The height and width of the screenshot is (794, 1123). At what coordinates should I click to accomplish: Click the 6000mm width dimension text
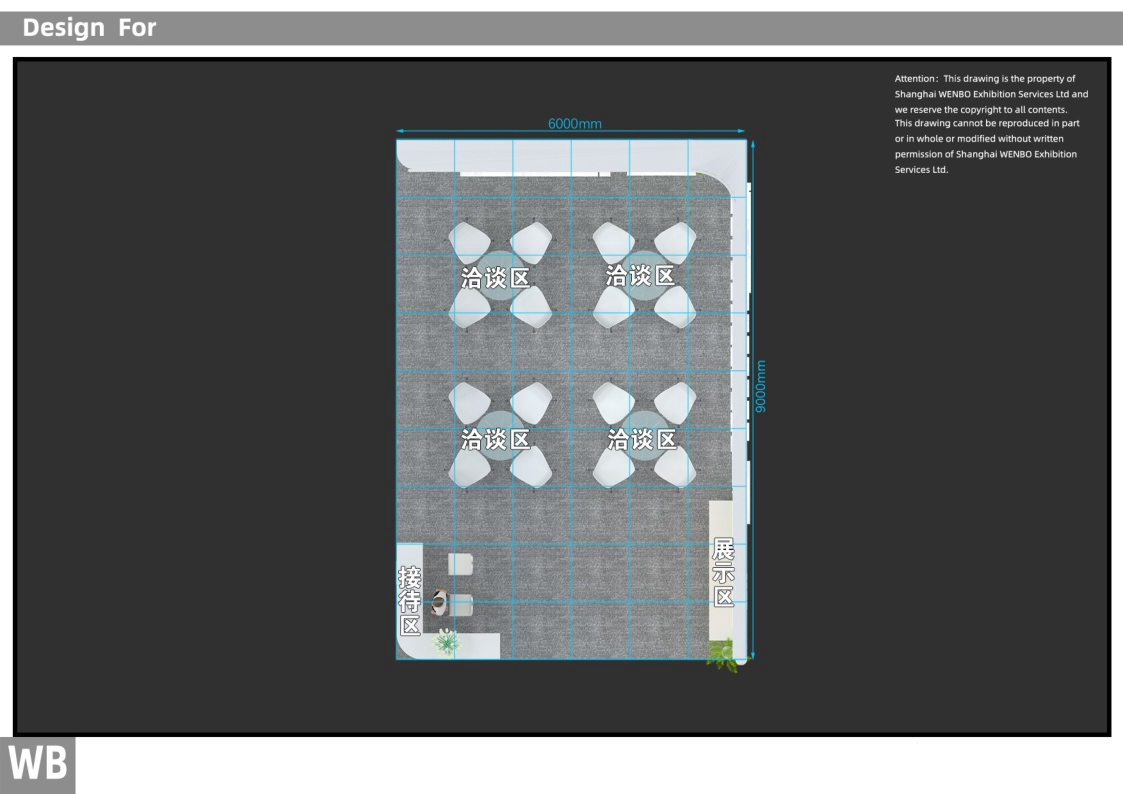click(575, 124)
